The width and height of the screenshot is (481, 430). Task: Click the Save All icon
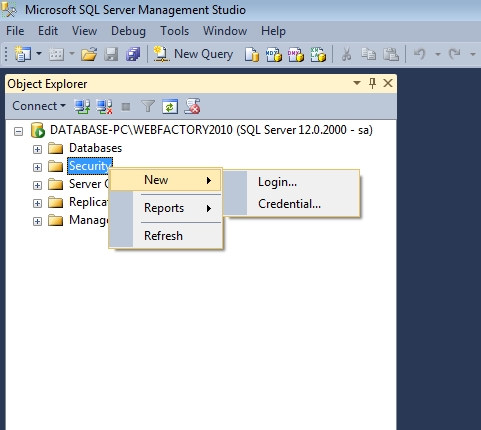(133, 54)
